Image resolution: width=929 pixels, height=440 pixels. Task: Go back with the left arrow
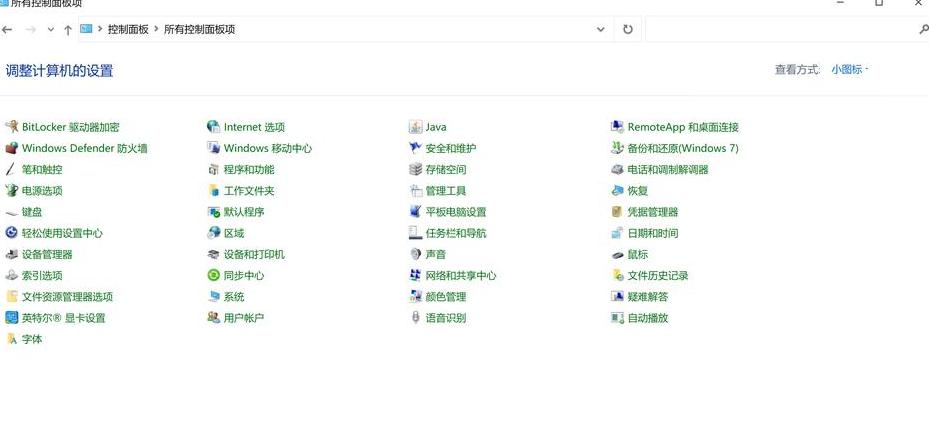[7, 29]
